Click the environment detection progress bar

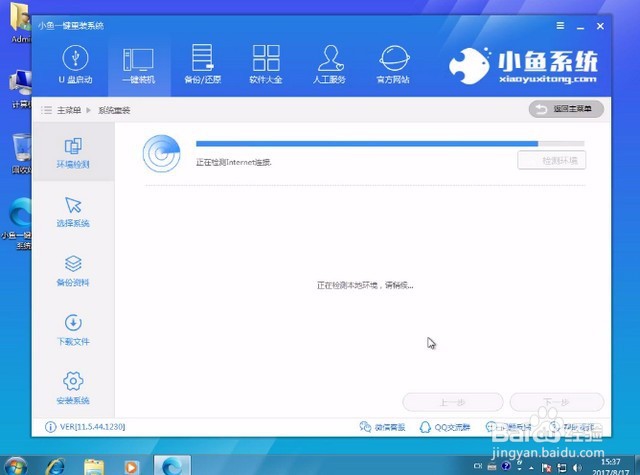[390, 143]
